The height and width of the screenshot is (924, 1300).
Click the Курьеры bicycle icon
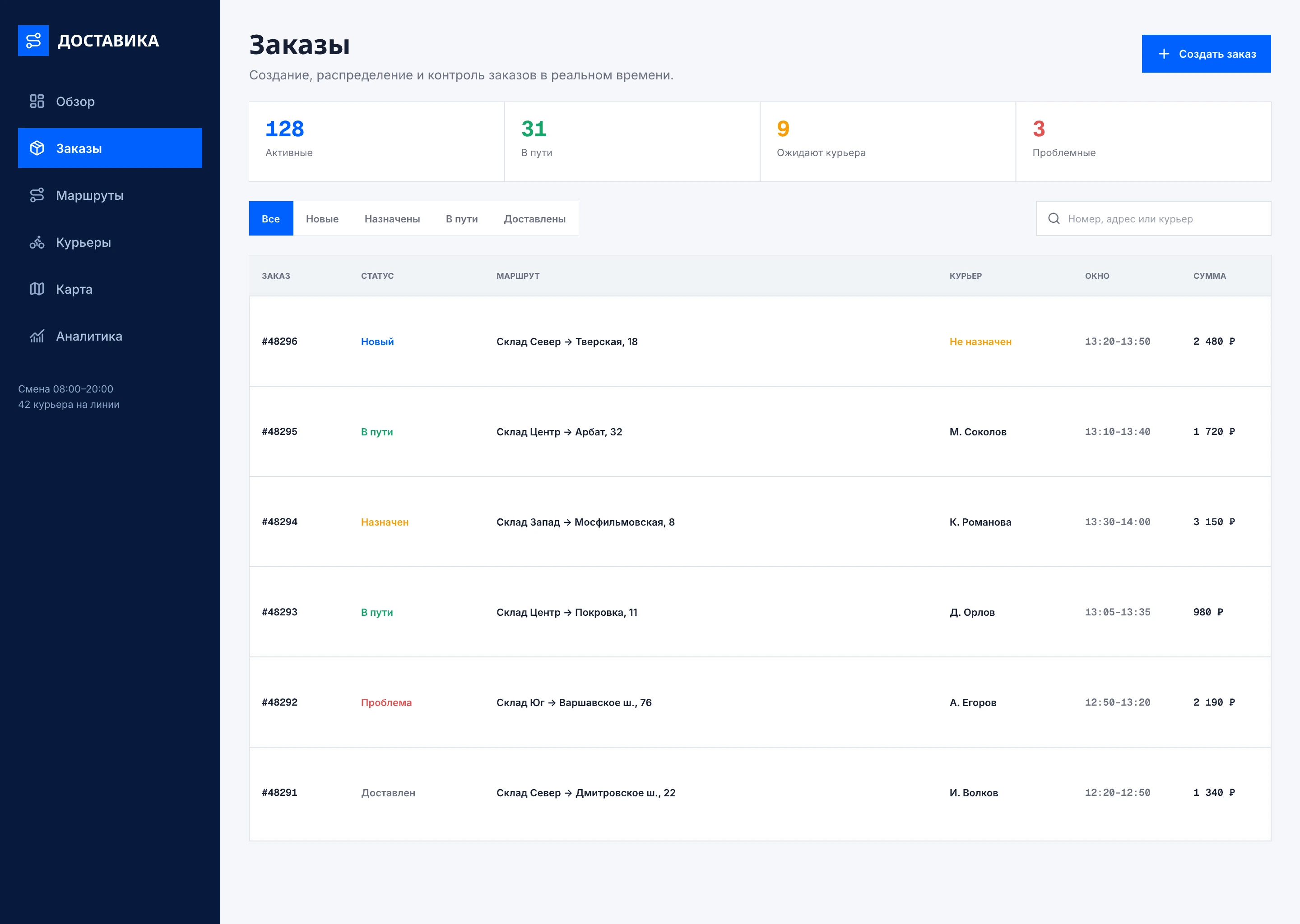click(x=37, y=242)
